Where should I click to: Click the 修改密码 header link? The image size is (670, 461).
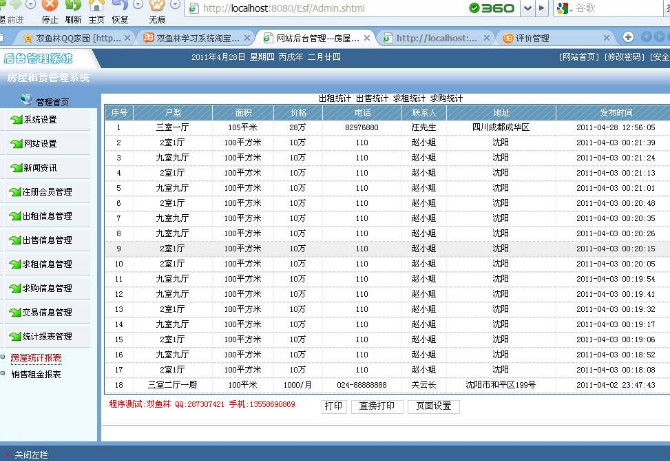click(625, 57)
